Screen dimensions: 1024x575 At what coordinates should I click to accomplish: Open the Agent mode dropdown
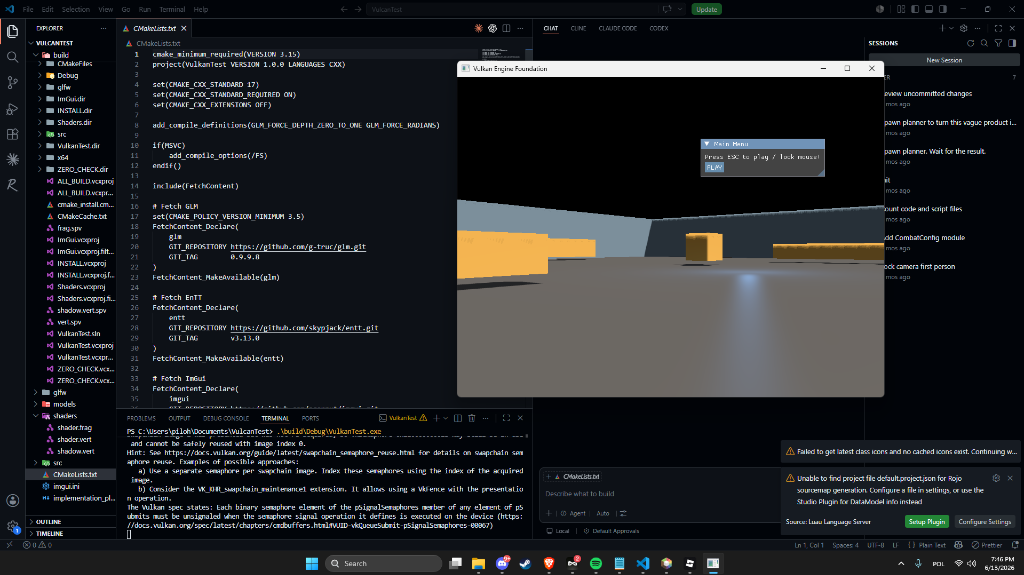[573, 513]
